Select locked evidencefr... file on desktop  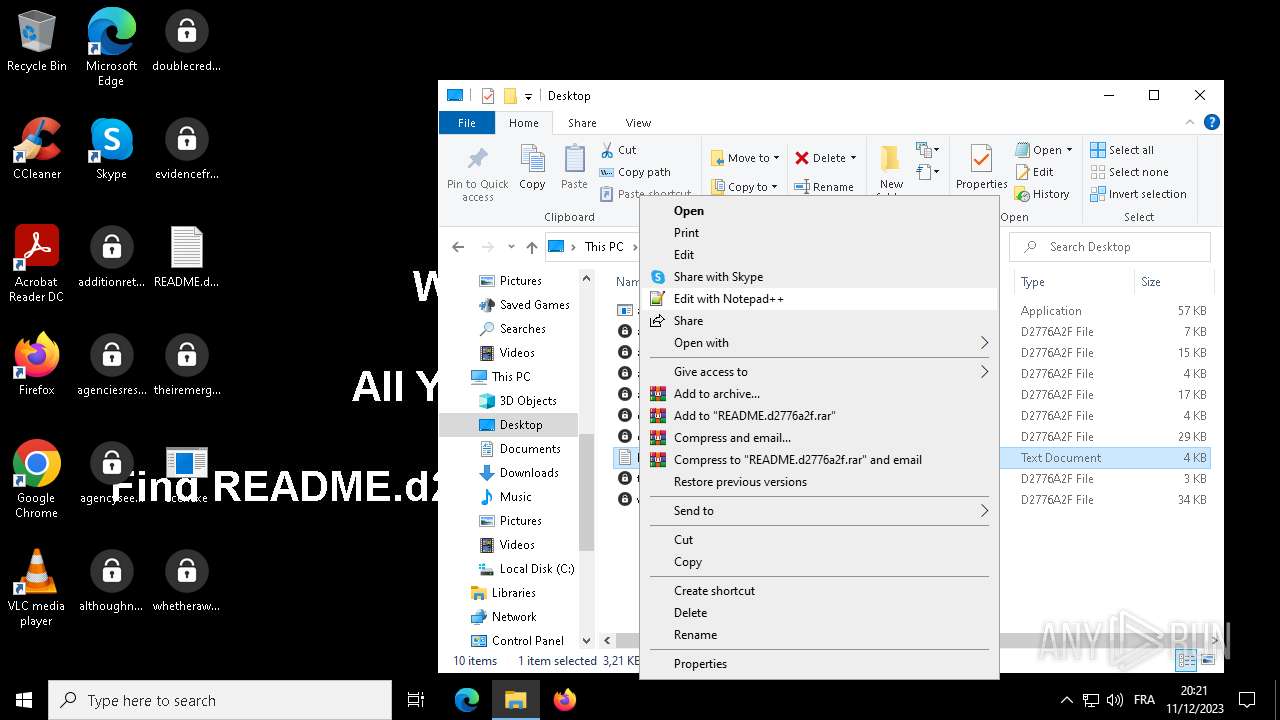186,150
